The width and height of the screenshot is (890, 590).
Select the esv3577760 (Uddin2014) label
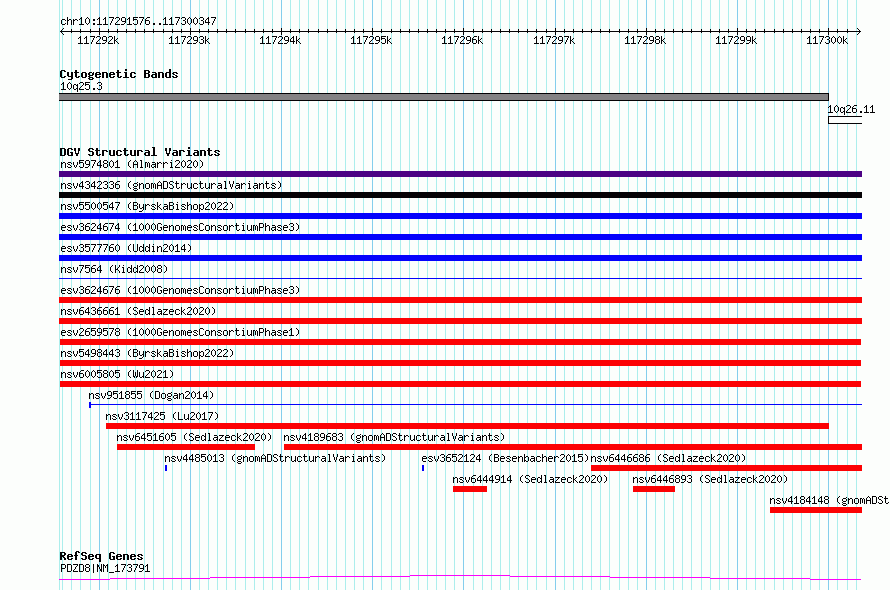(x=126, y=248)
